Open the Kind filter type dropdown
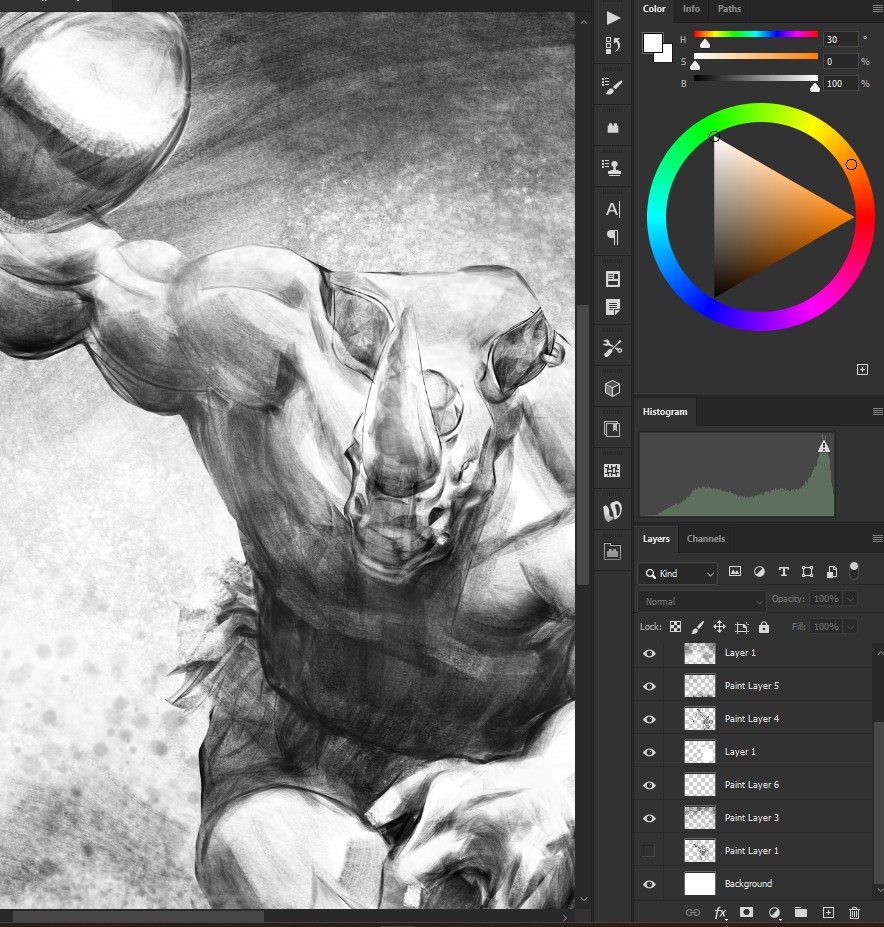Screen dimensions: 884x927 tap(678, 573)
